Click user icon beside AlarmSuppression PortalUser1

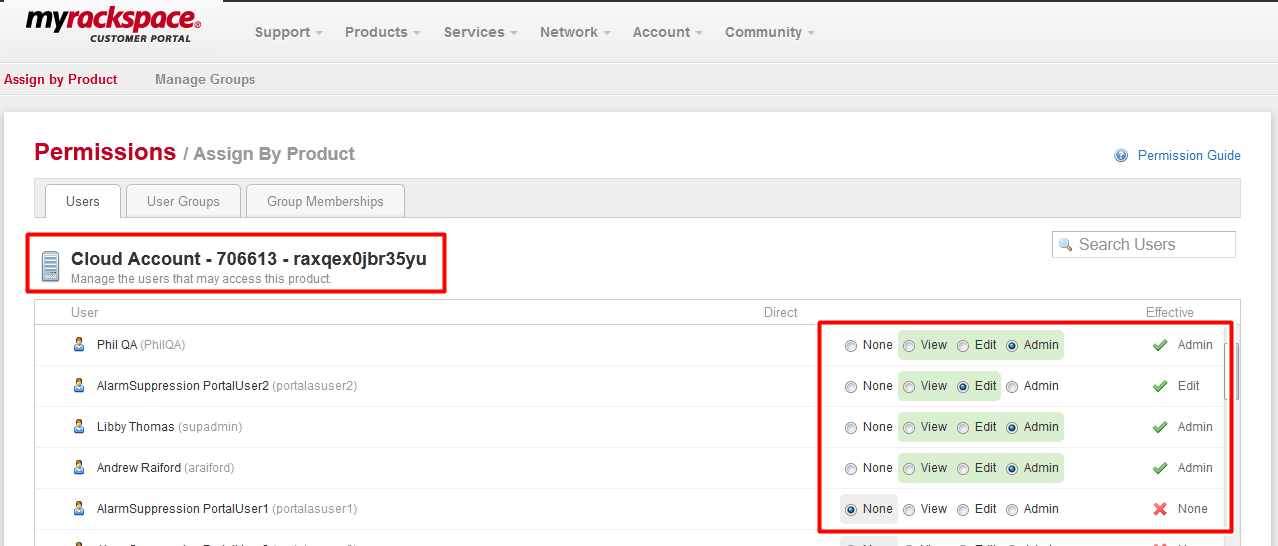[x=79, y=509]
